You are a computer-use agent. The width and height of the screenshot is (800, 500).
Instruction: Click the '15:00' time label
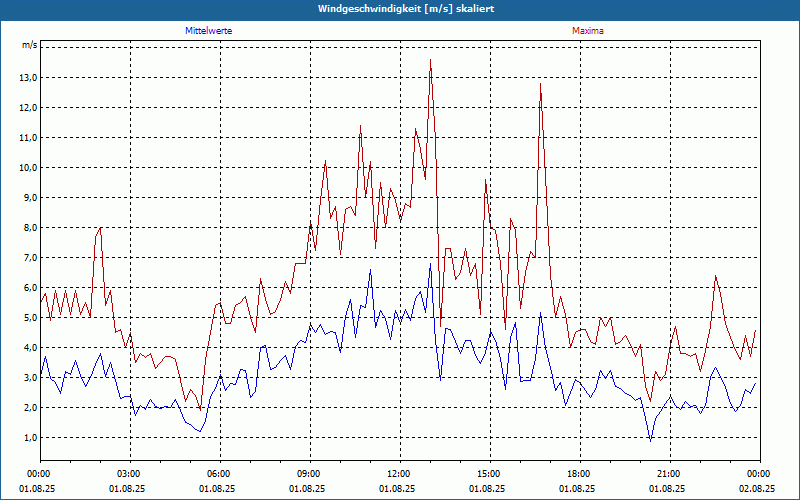point(490,474)
